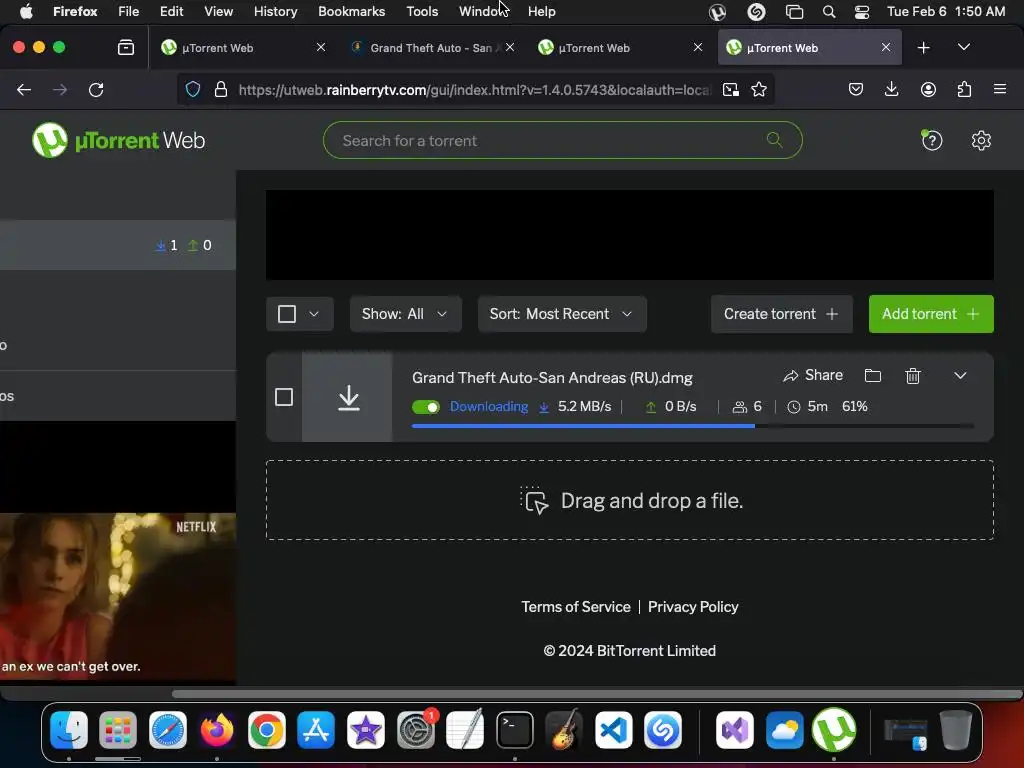Open Firefox View tab-overview button
1024x768 pixels.
point(125,48)
